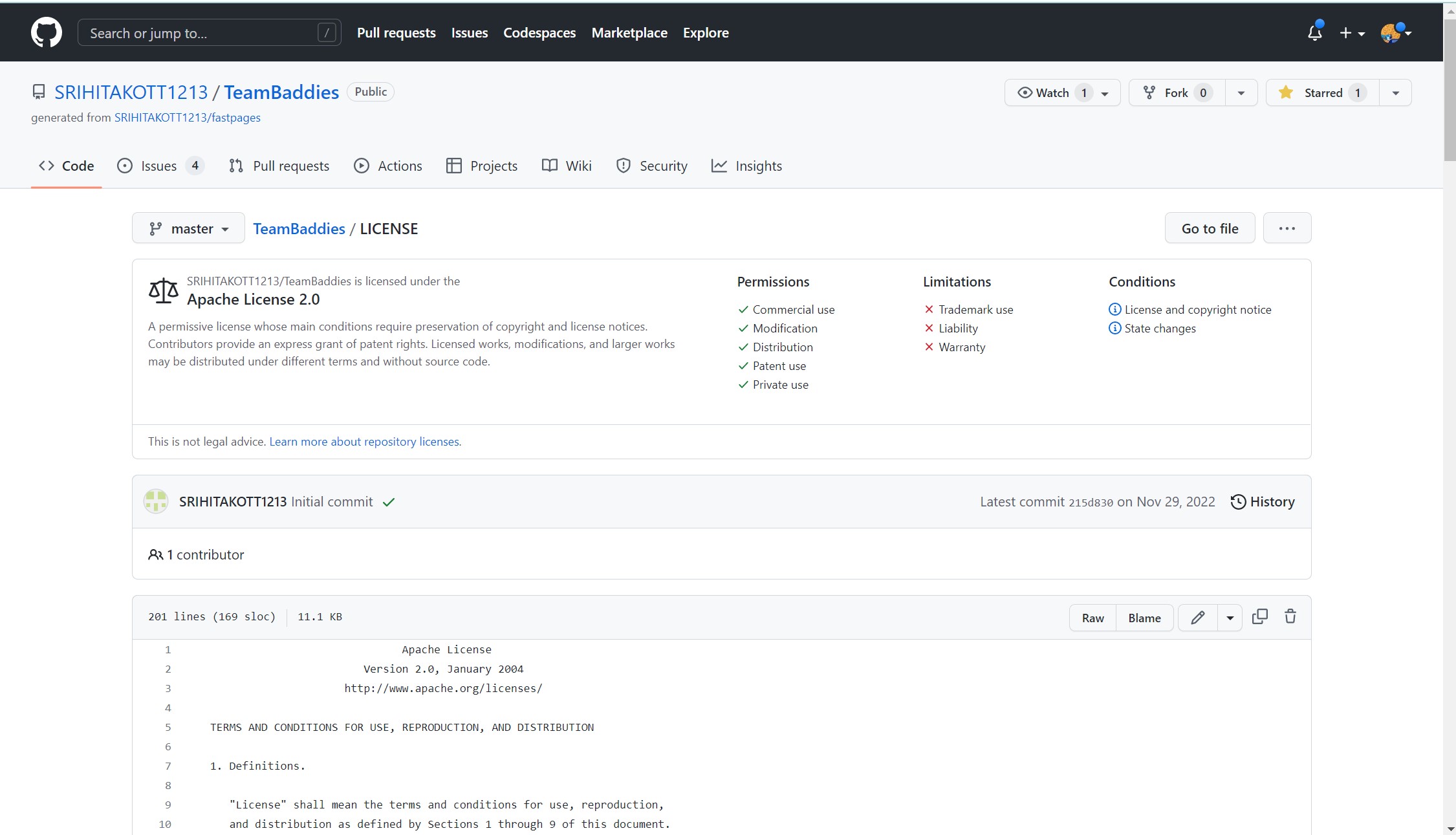Click the license scales icon

pos(163,290)
